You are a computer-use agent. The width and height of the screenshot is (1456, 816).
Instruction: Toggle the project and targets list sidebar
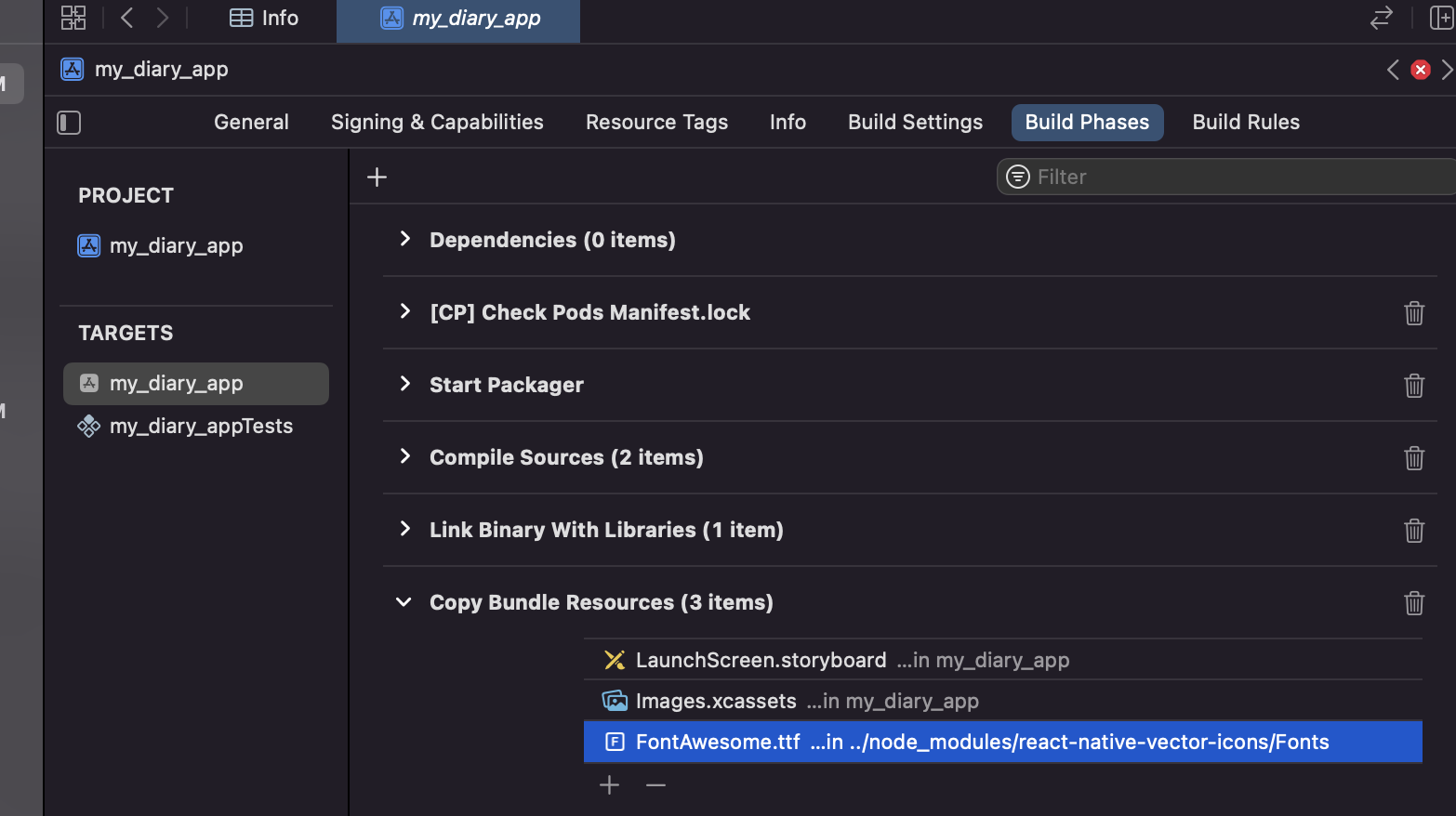pyautogui.click(x=69, y=123)
